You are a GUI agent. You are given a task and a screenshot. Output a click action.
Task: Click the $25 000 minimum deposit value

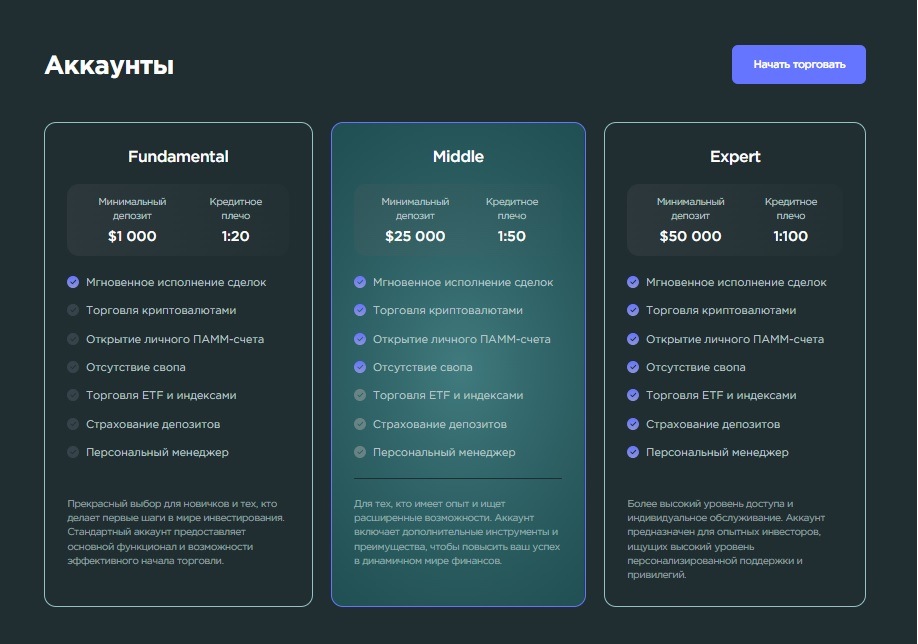point(415,237)
